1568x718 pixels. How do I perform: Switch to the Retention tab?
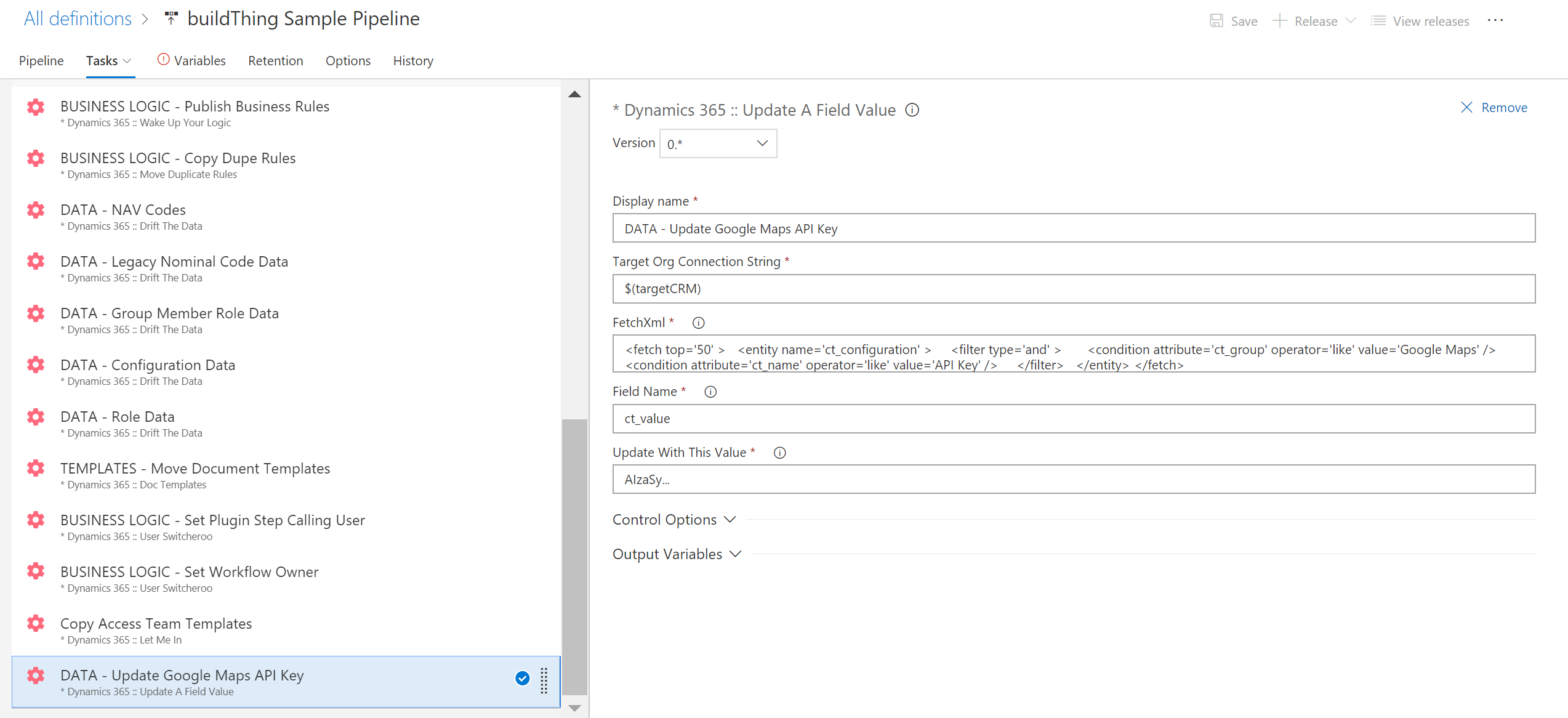(x=275, y=60)
